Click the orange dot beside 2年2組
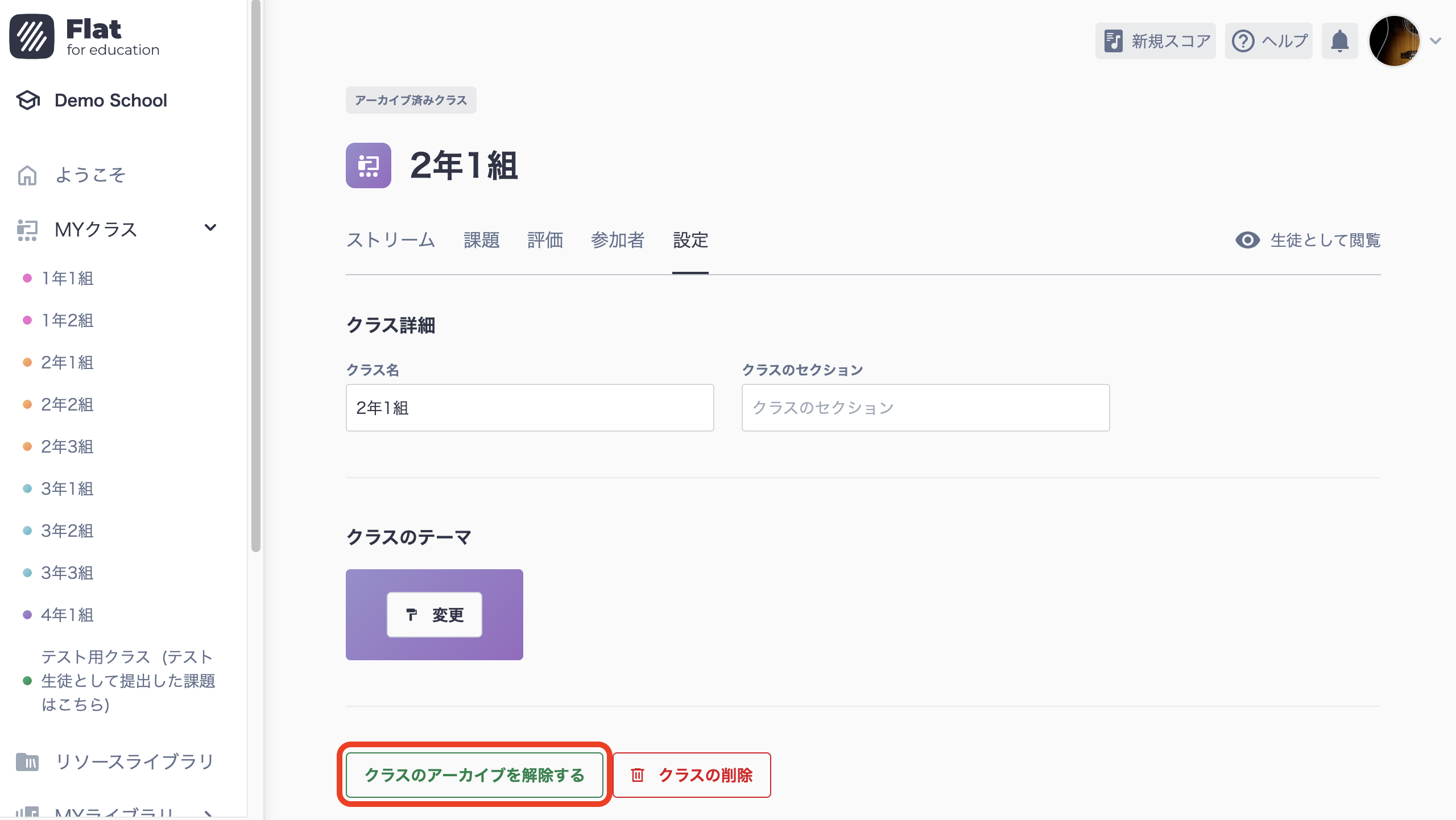1456x820 pixels. click(x=27, y=405)
